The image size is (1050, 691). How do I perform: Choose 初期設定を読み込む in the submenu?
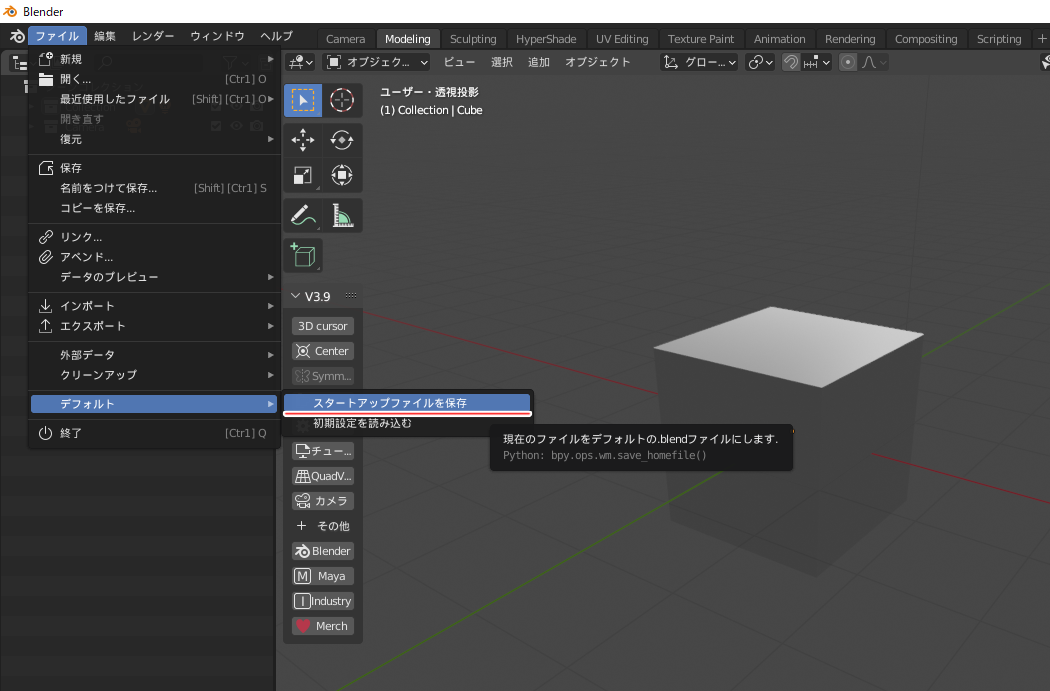tap(362, 424)
